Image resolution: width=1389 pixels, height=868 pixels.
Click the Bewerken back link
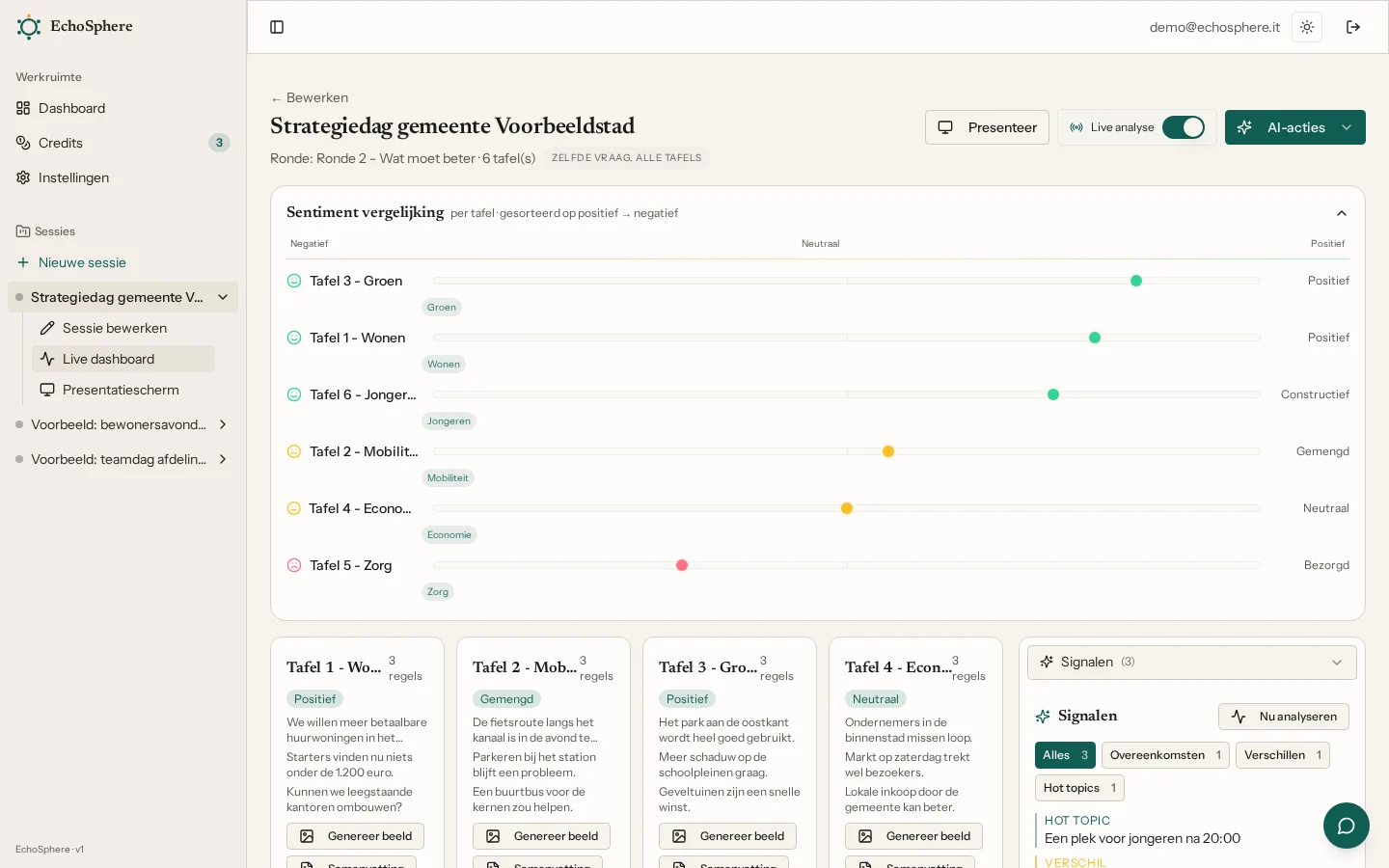pyautogui.click(x=310, y=97)
